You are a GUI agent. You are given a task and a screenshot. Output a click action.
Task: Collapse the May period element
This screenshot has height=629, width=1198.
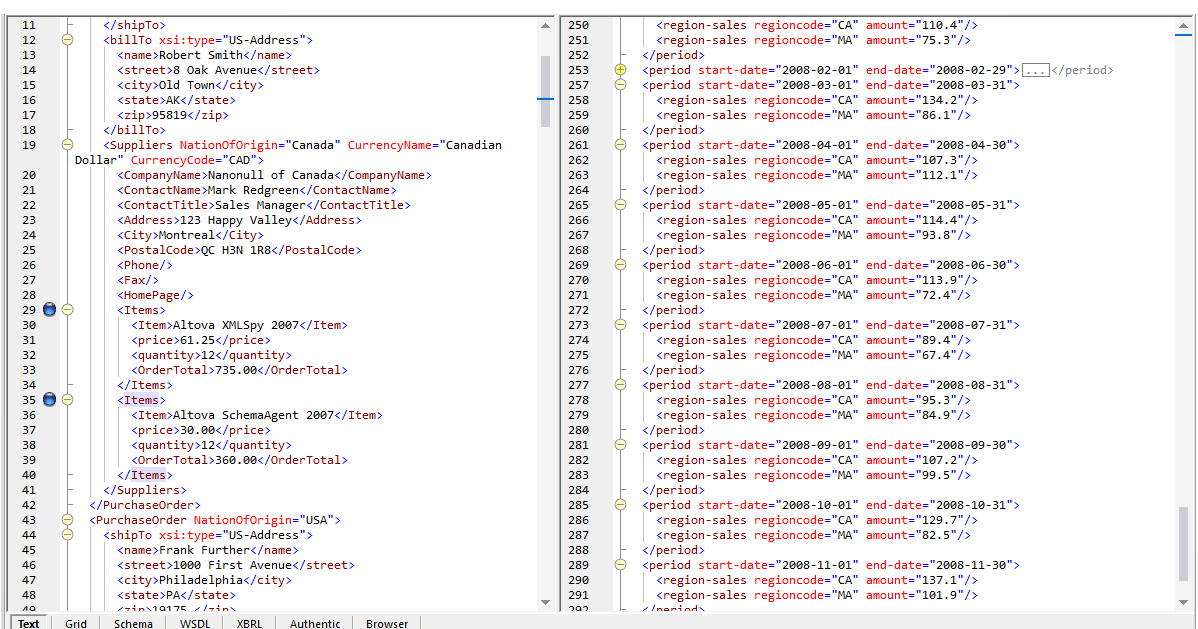pos(620,205)
